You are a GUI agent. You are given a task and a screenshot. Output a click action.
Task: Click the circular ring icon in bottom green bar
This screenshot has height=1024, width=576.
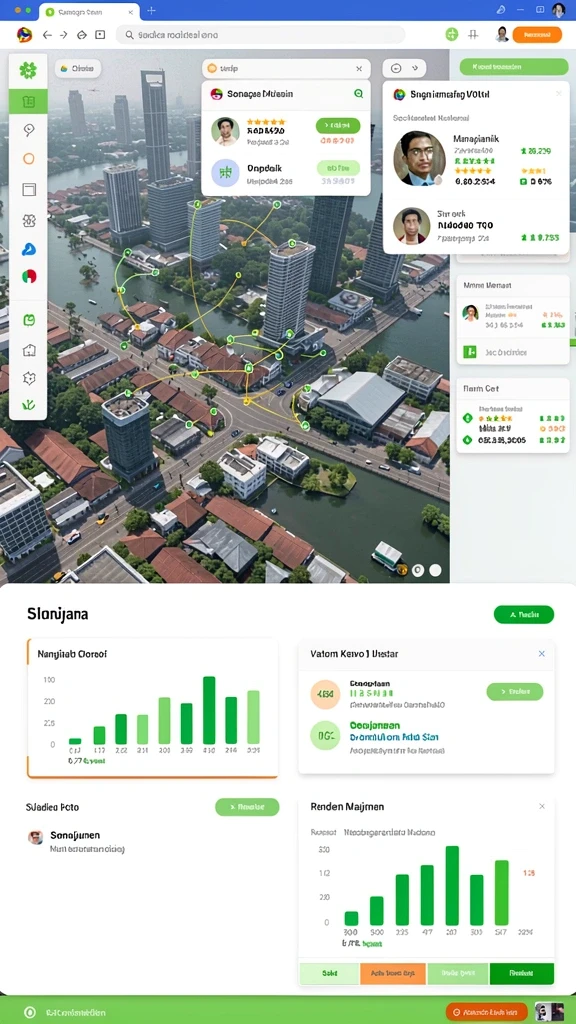pyautogui.click(x=29, y=1012)
